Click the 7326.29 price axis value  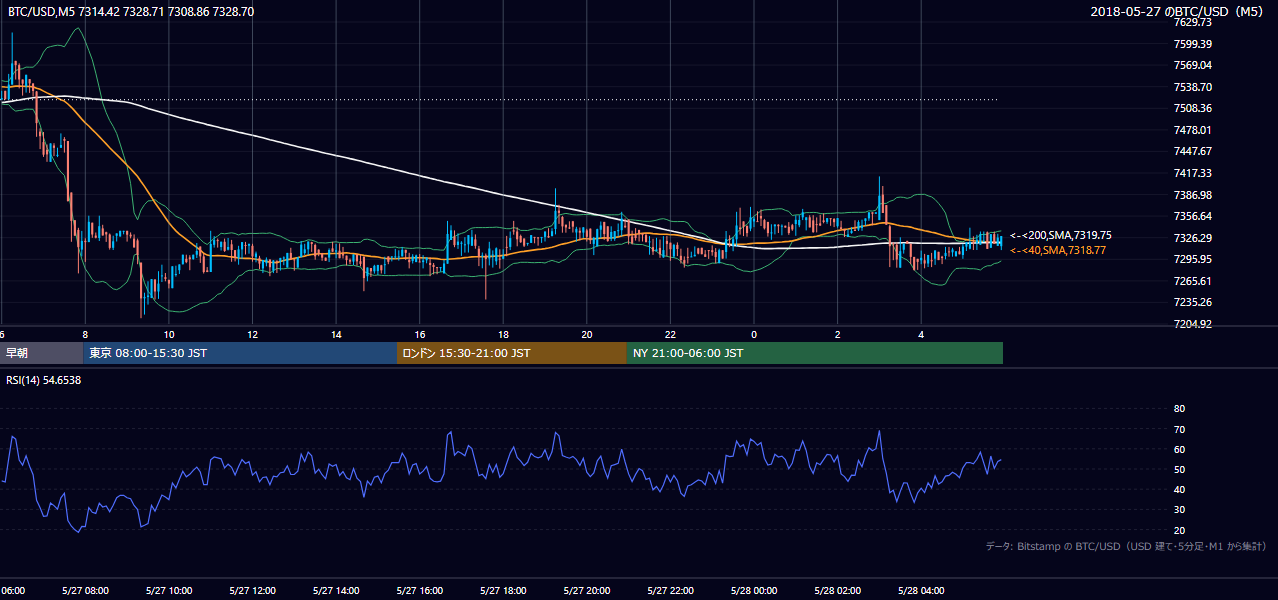pyautogui.click(x=1192, y=238)
